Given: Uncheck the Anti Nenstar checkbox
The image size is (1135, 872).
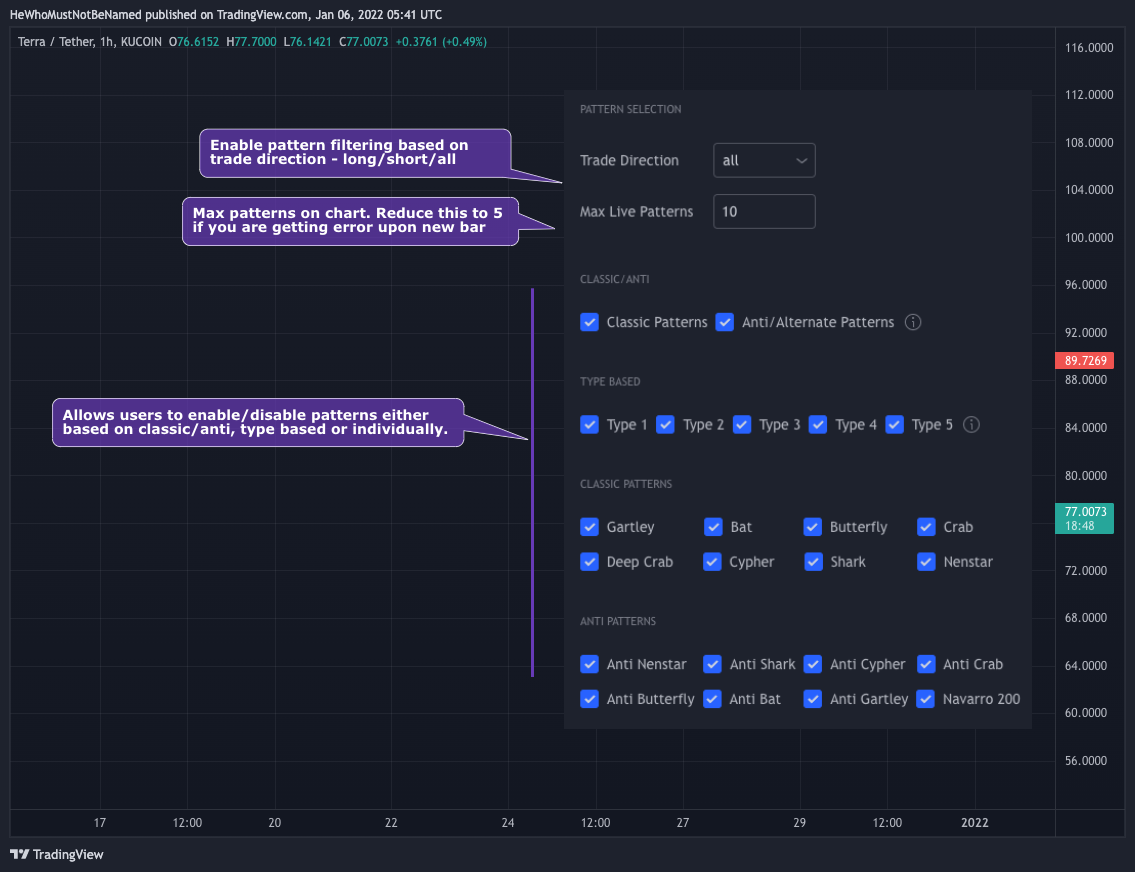Looking at the screenshot, I should point(589,664).
